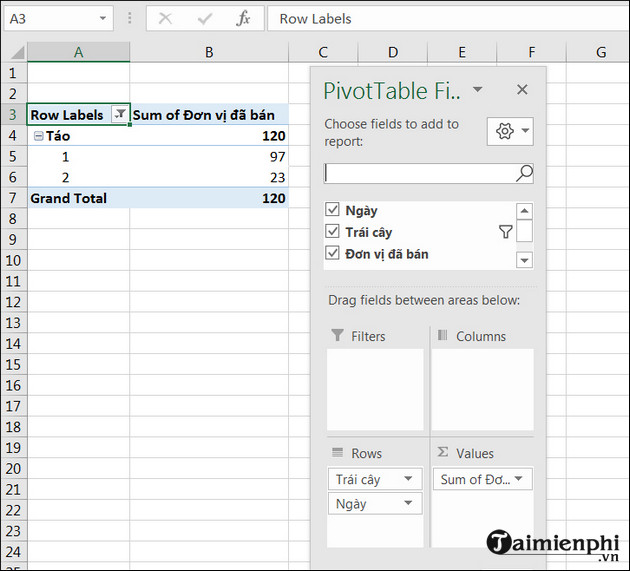Click the empty Columns area box
The width and height of the screenshot is (630, 571).
[483, 389]
